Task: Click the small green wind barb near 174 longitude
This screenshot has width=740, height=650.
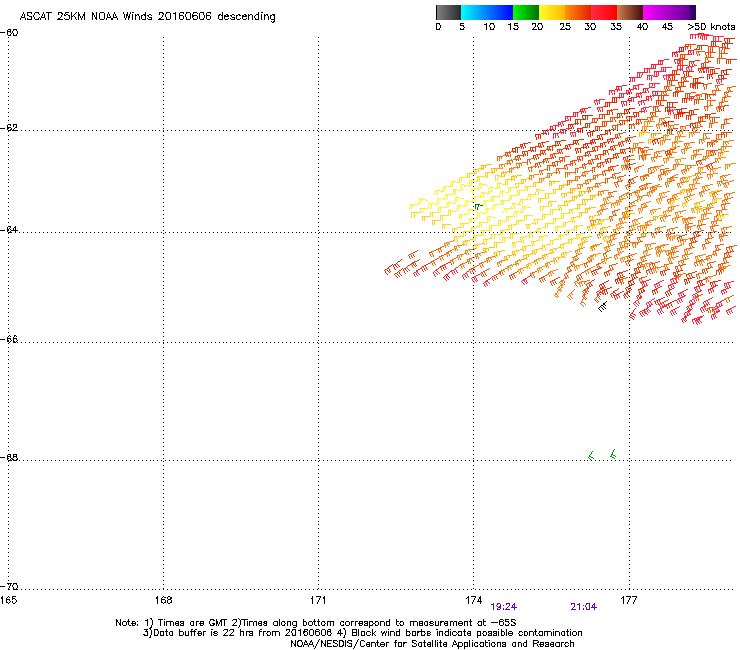Action: (479, 206)
